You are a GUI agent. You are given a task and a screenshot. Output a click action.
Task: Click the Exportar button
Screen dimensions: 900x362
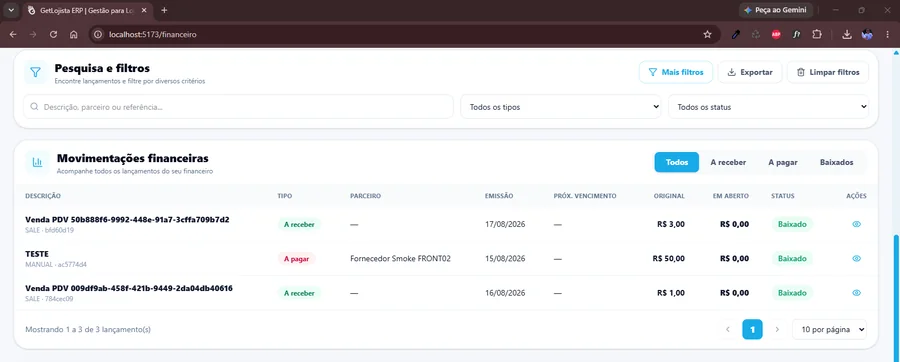click(x=750, y=72)
